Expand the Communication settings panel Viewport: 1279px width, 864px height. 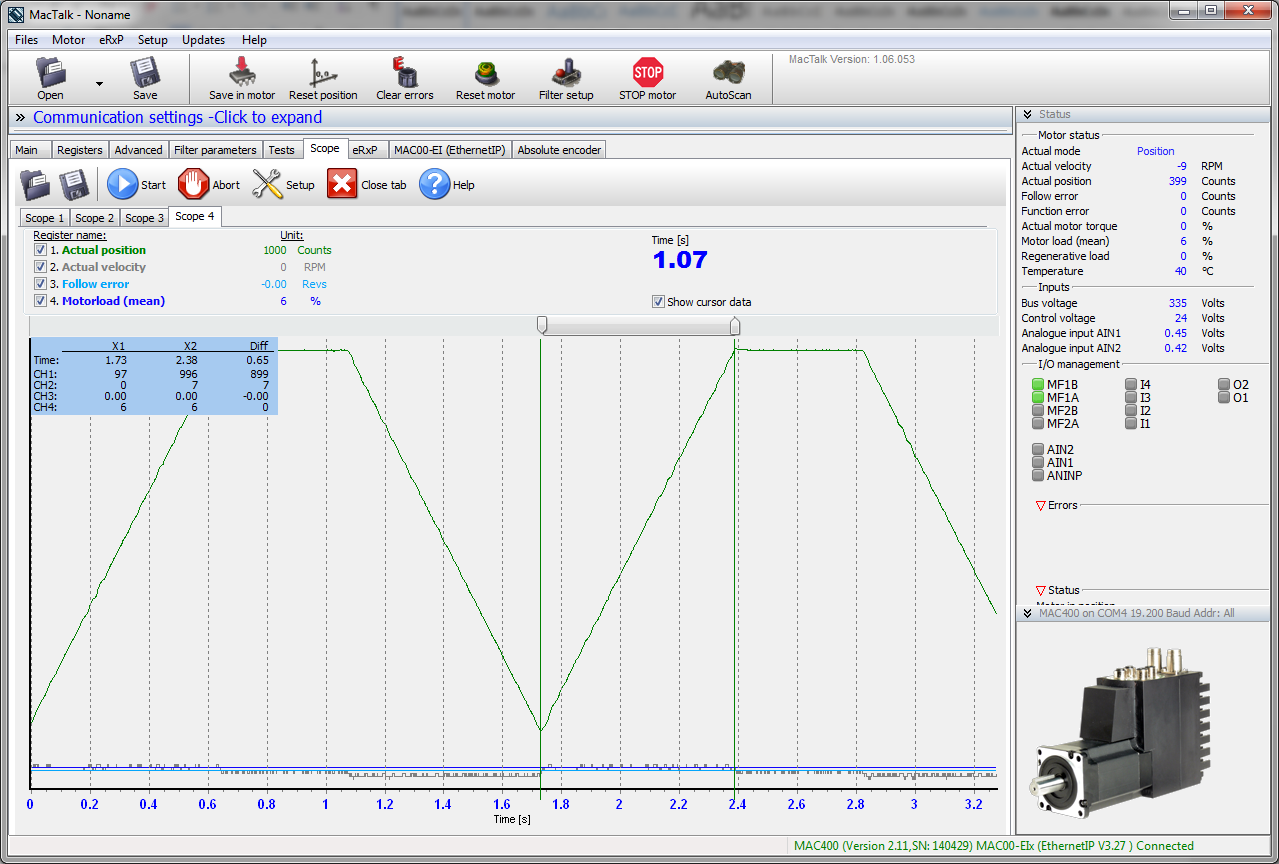click(177, 118)
